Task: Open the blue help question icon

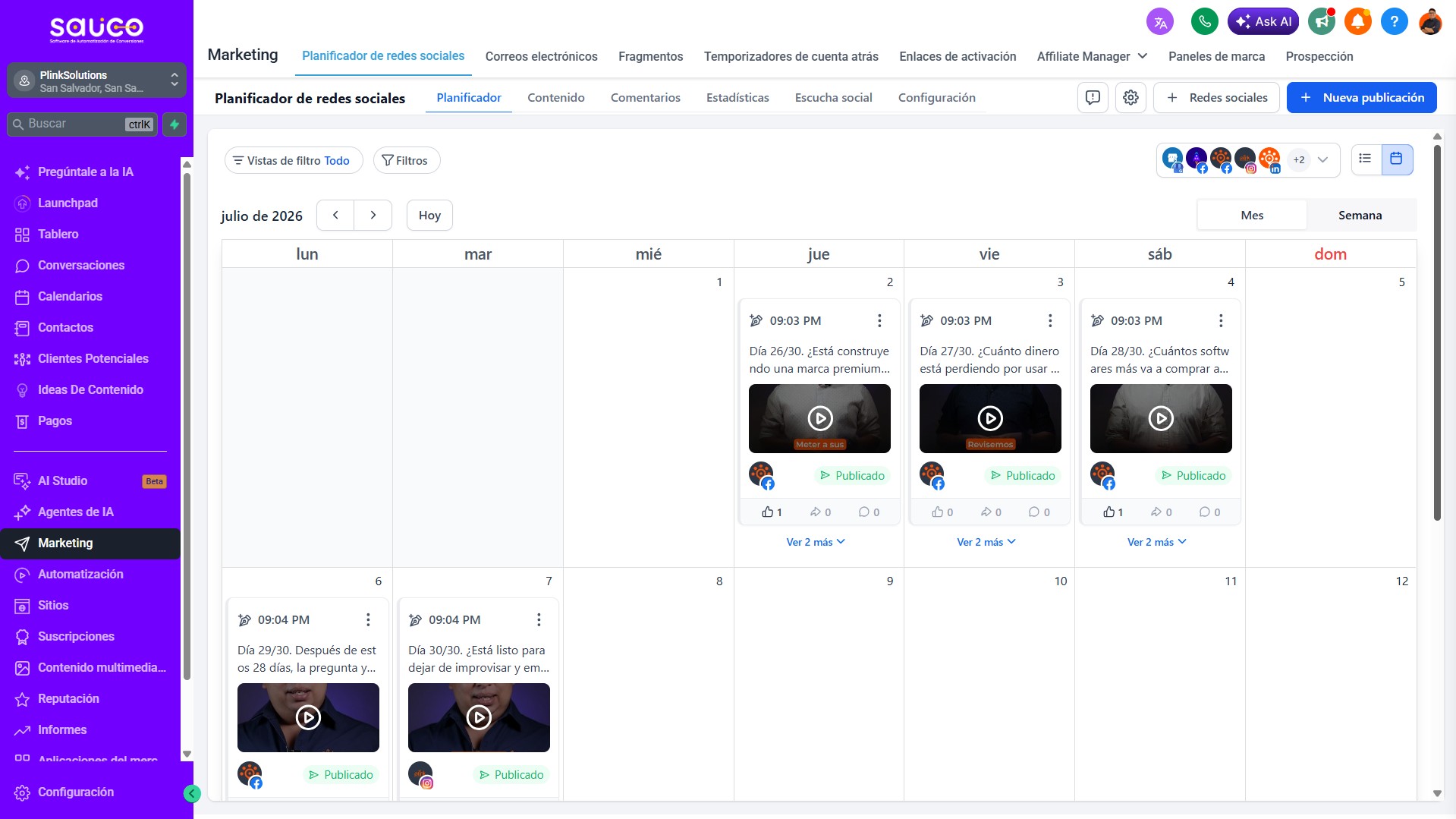Action: [x=1395, y=21]
